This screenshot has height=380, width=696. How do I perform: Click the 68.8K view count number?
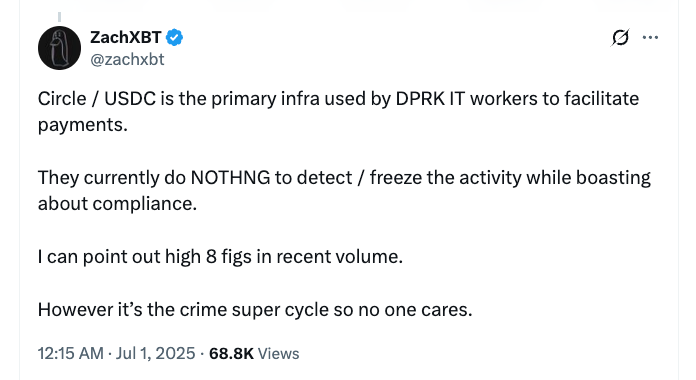(231, 353)
